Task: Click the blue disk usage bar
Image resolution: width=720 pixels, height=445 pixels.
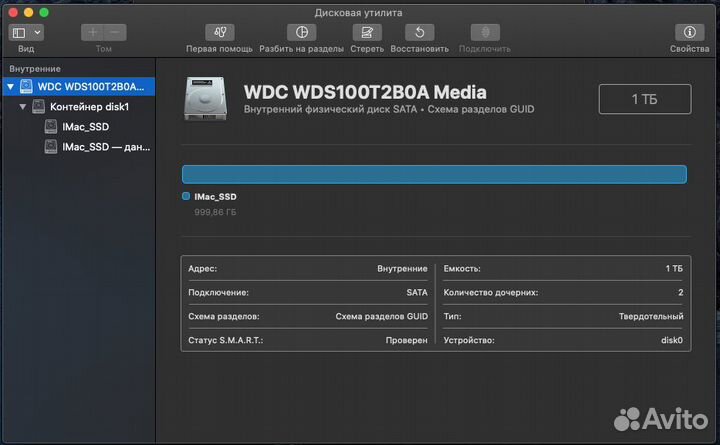Action: click(434, 174)
